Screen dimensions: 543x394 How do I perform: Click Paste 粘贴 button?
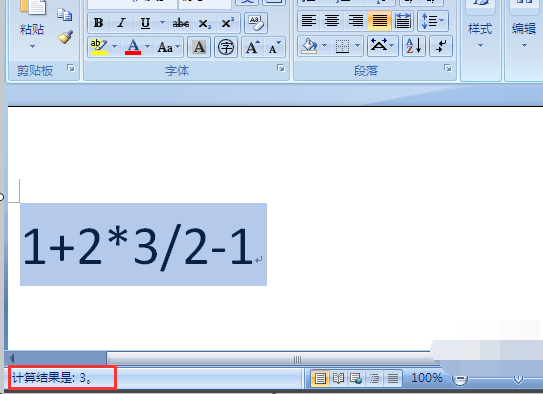32,17
